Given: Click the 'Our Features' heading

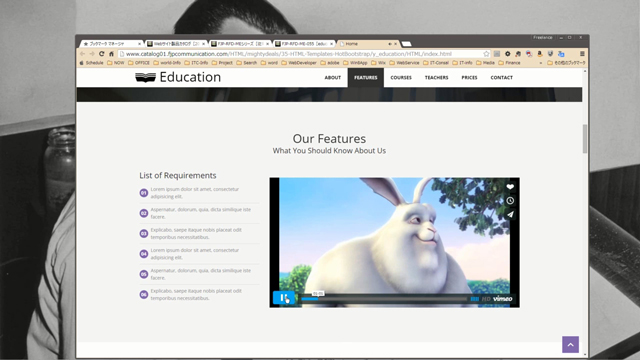Looking at the screenshot, I should click(x=329, y=139).
